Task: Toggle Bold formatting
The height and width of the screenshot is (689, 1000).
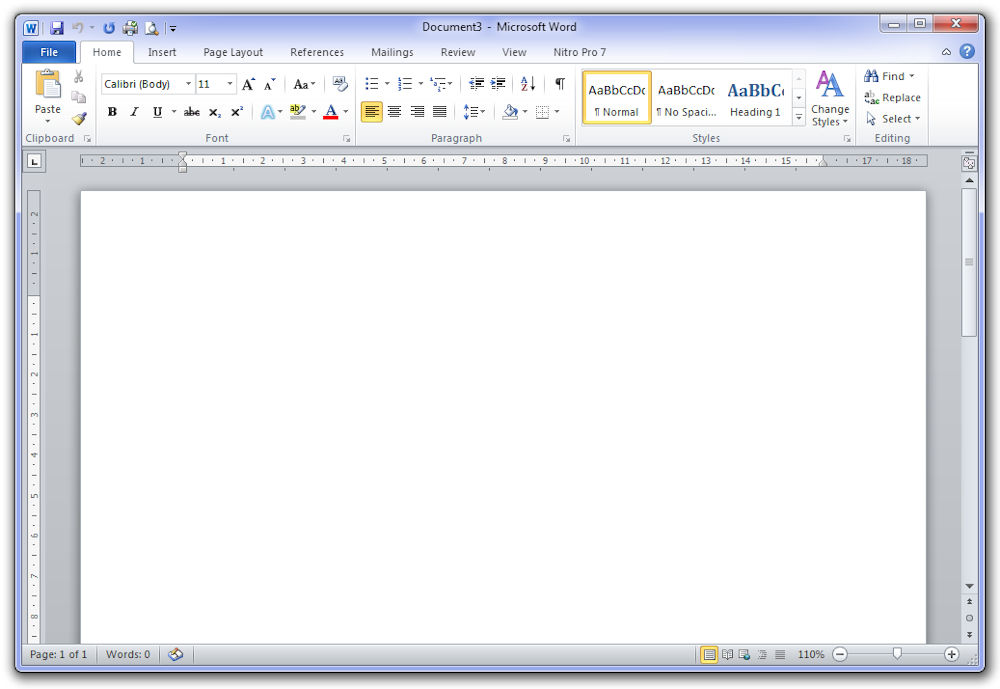Action: click(112, 112)
